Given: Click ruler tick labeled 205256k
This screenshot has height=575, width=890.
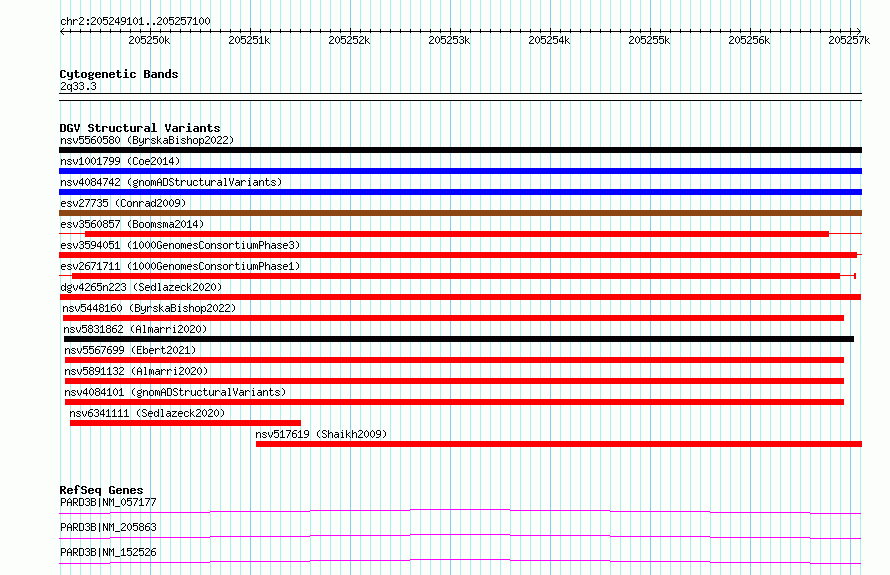Looking at the screenshot, I should pyautogui.click(x=749, y=40).
